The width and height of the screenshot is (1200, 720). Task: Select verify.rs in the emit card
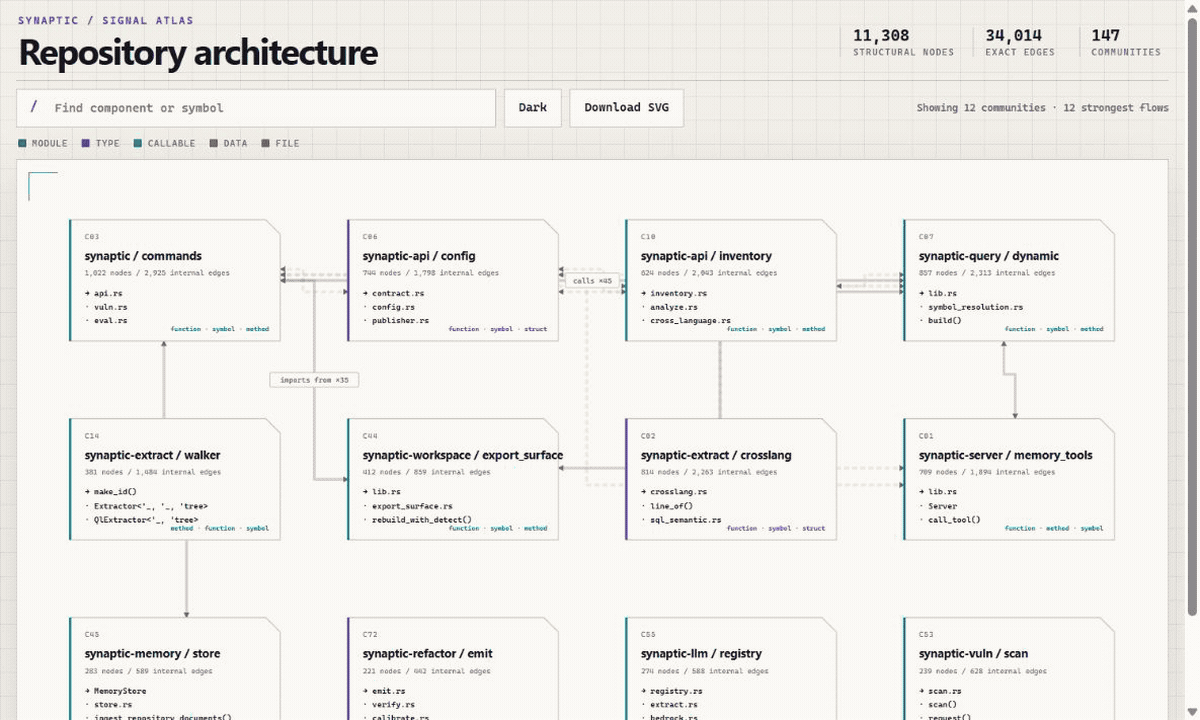[391, 705]
